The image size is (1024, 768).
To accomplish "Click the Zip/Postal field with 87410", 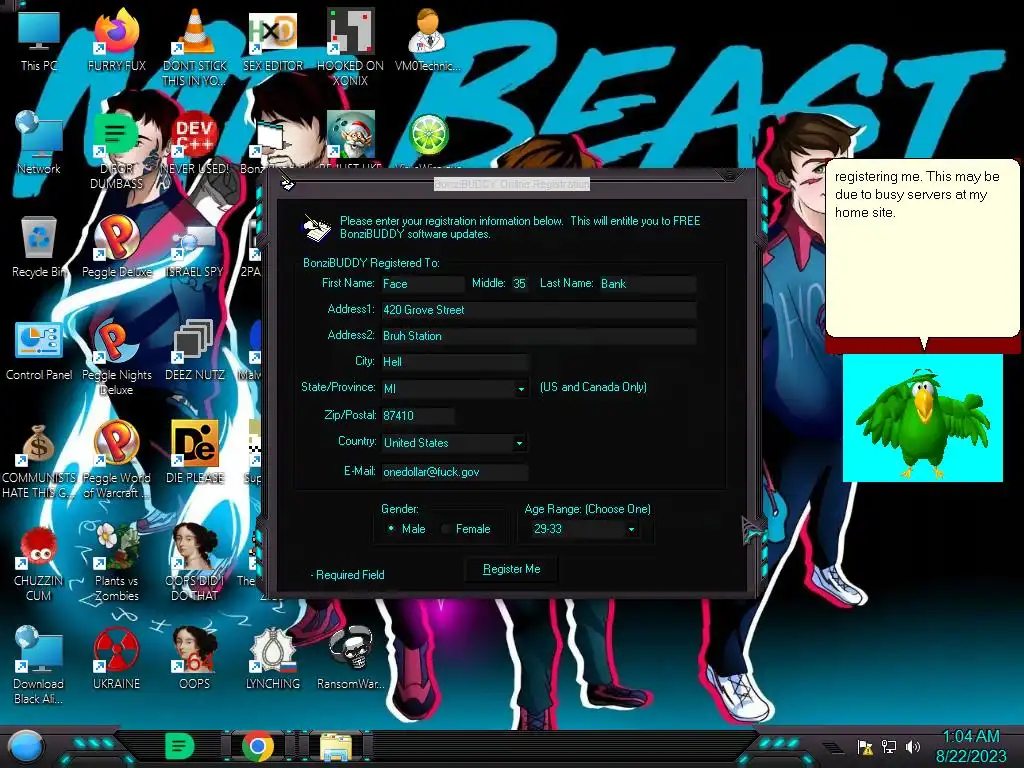I will coord(418,415).
